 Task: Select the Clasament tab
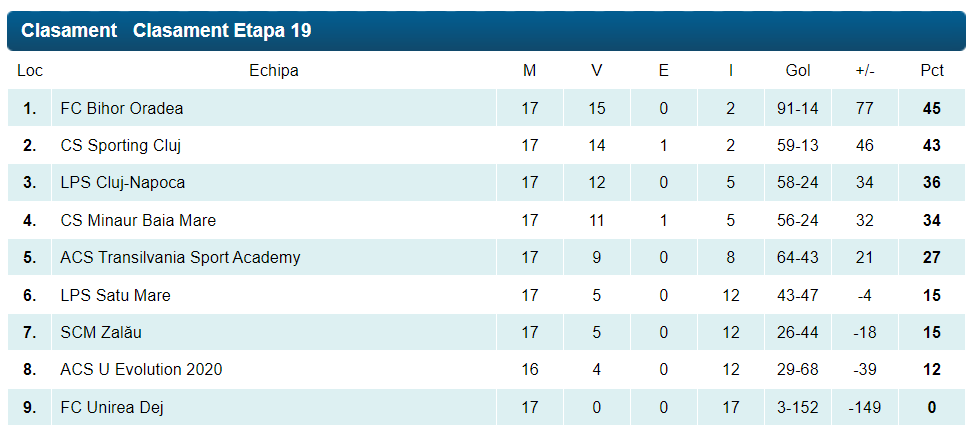(x=69, y=31)
